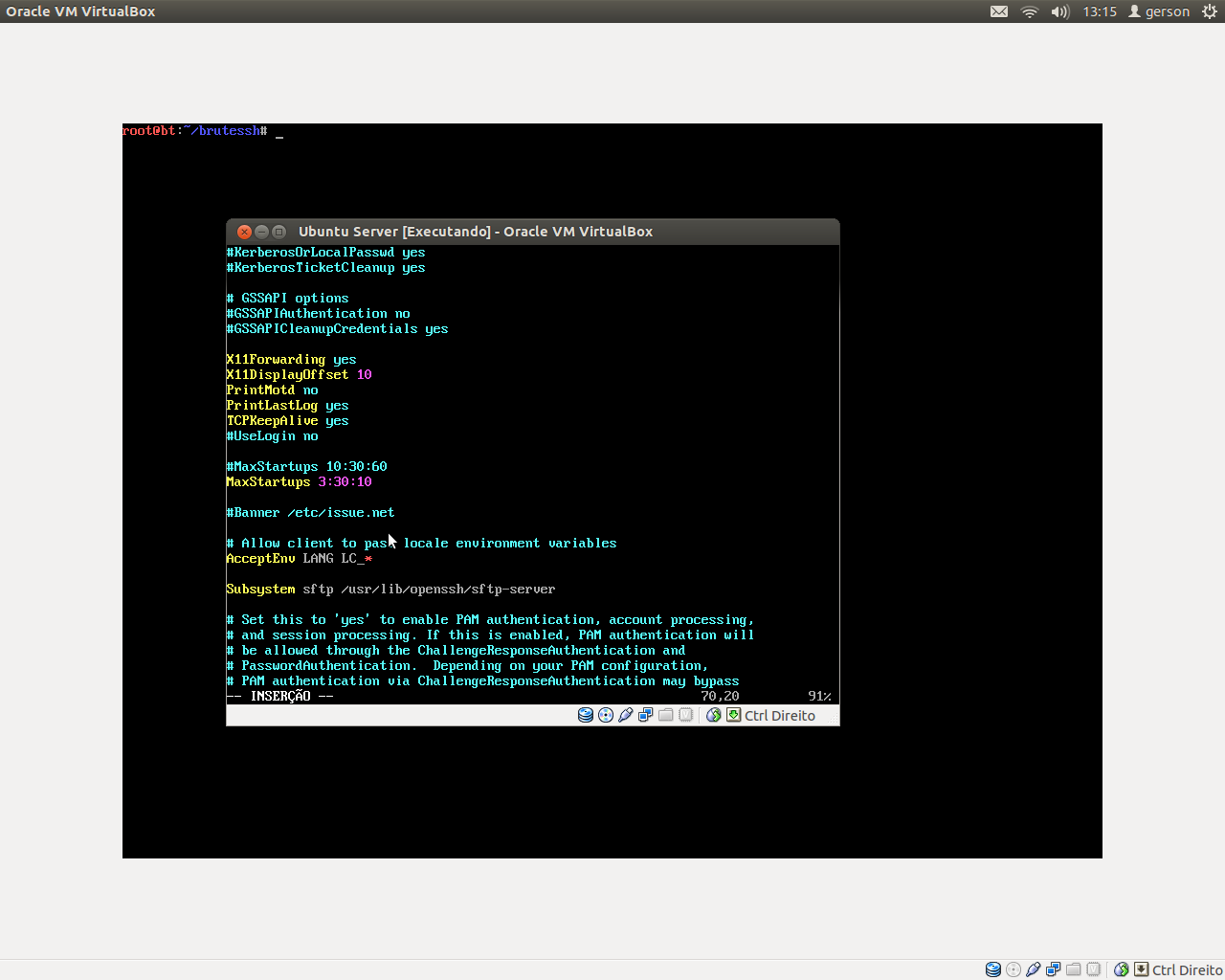
Task: Click the '#MaxStartups 10:30:60' line
Action: coord(306,467)
